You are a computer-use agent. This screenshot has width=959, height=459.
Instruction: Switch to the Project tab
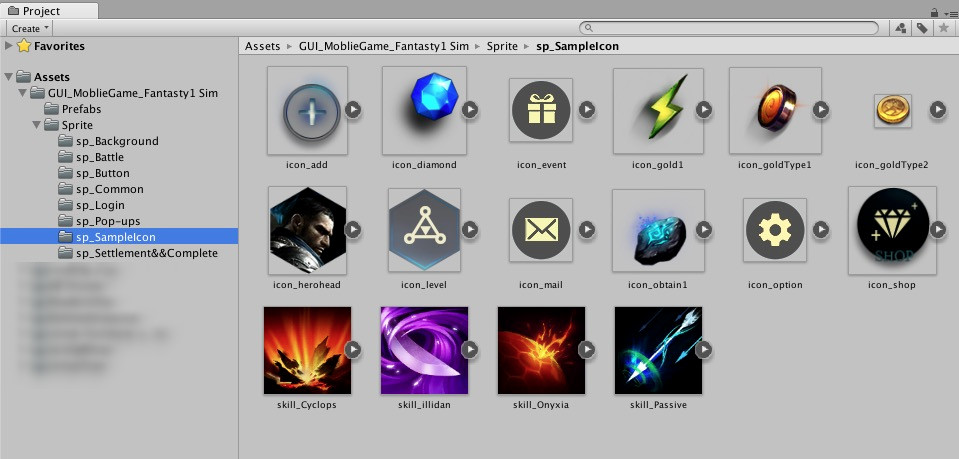(49, 10)
